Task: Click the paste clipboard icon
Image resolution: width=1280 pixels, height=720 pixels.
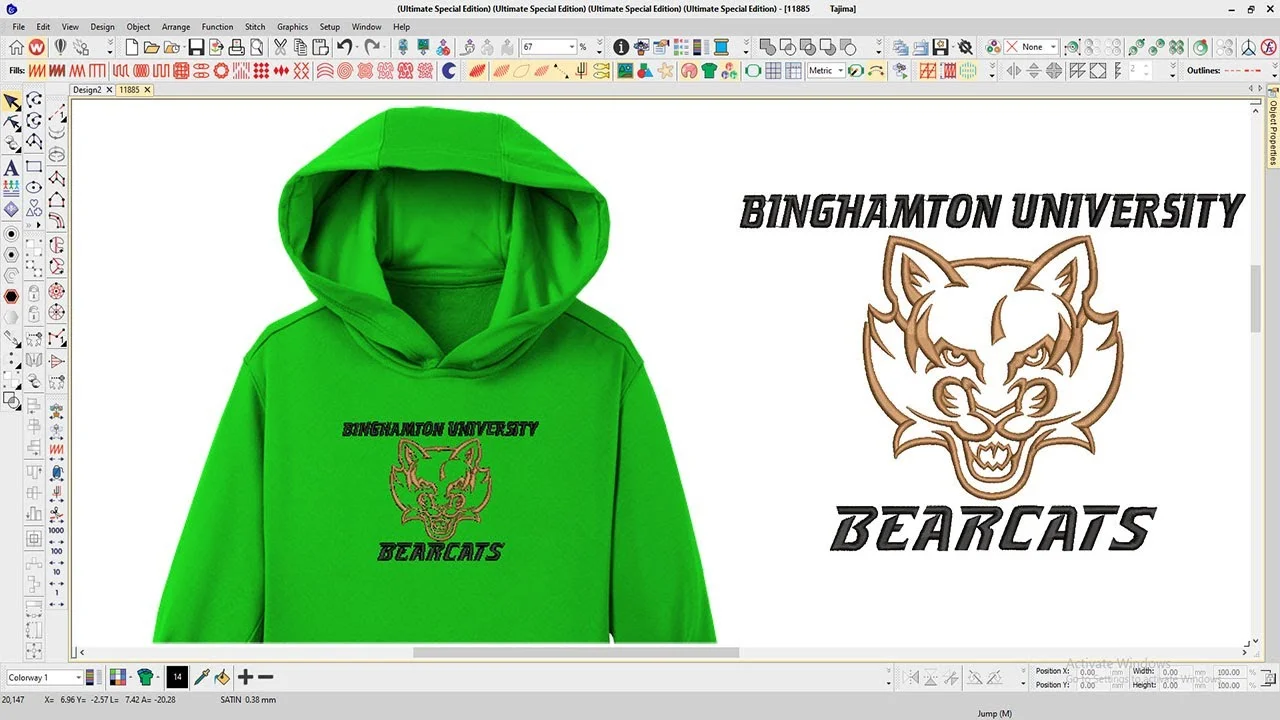Action: [x=320, y=47]
